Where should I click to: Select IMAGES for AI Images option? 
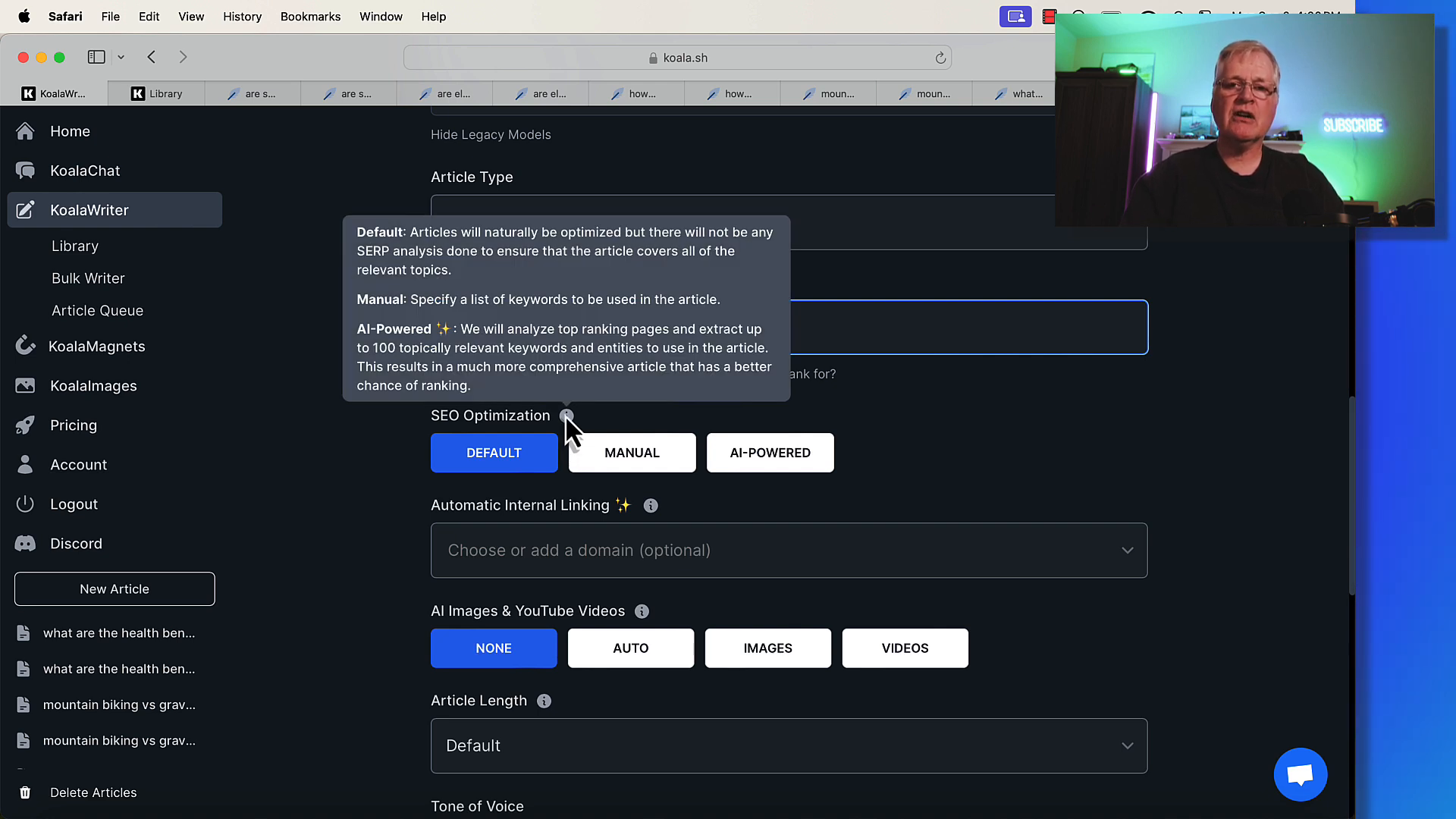pyautogui.click(x=768, y=648)
